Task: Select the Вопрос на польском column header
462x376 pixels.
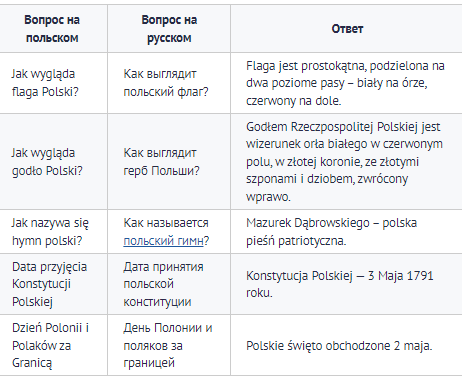Action: pyautogui.click(x=52, y=29)
